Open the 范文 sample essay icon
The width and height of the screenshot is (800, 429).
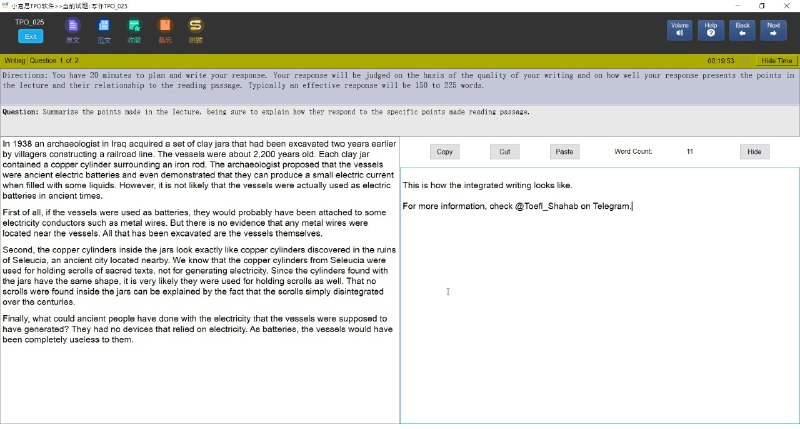tap(104, 31)
